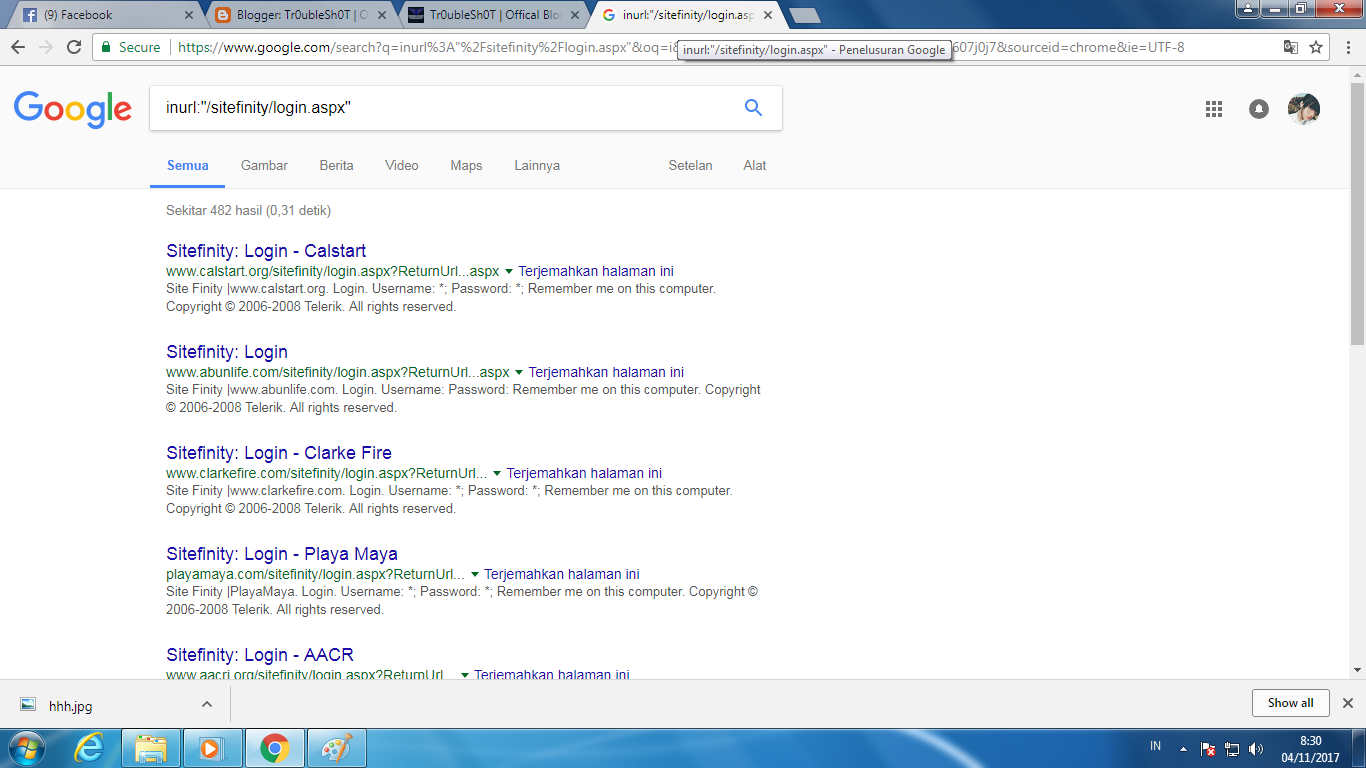Close the downloads bar
1366x768 pixels.
(x=1347, y=703)
